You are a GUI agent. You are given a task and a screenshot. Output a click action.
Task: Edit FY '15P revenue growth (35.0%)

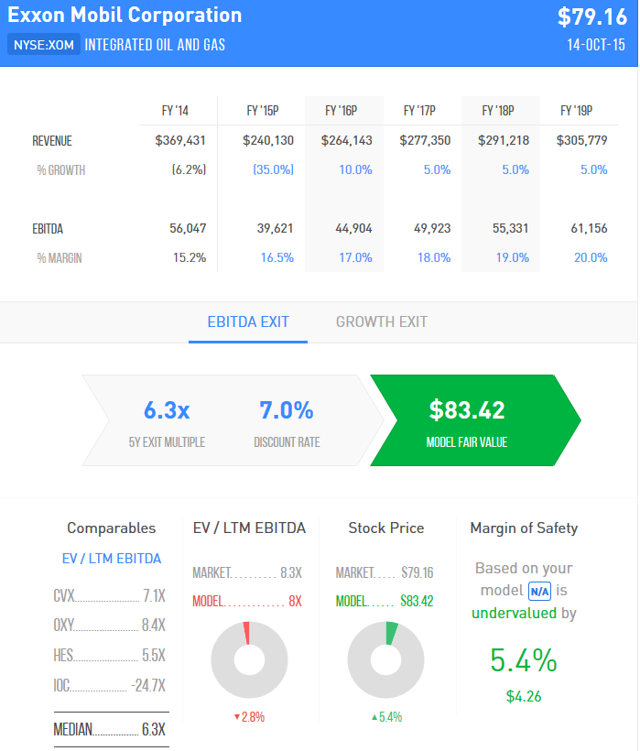point(273,170)
